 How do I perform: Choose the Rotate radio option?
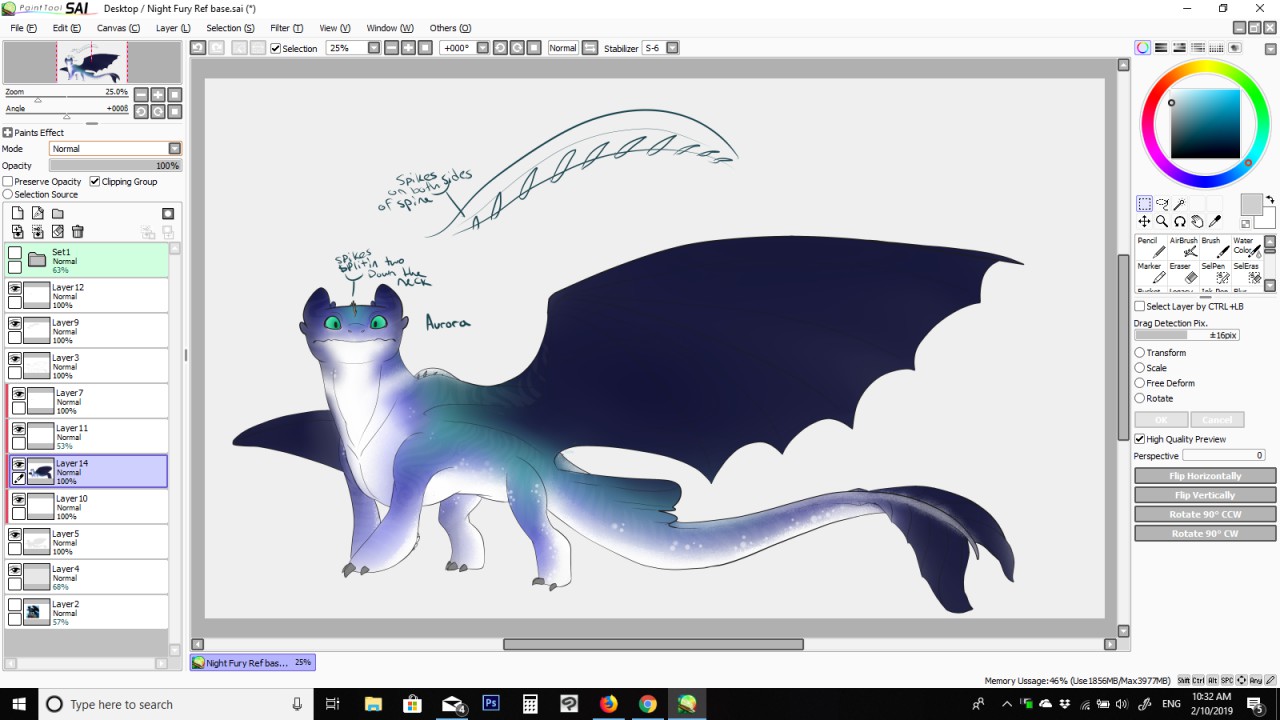tap(1140, 398)
